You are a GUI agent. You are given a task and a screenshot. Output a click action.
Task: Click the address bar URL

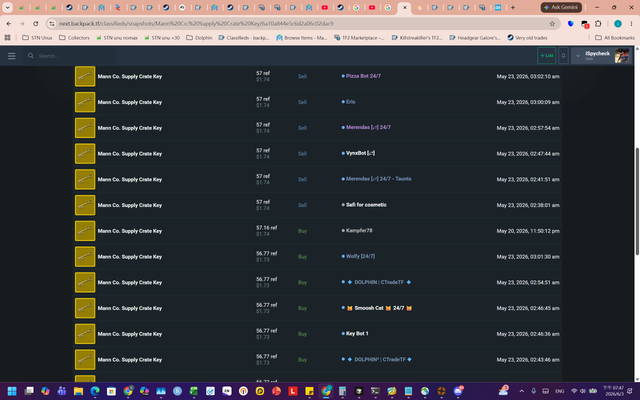196,24
